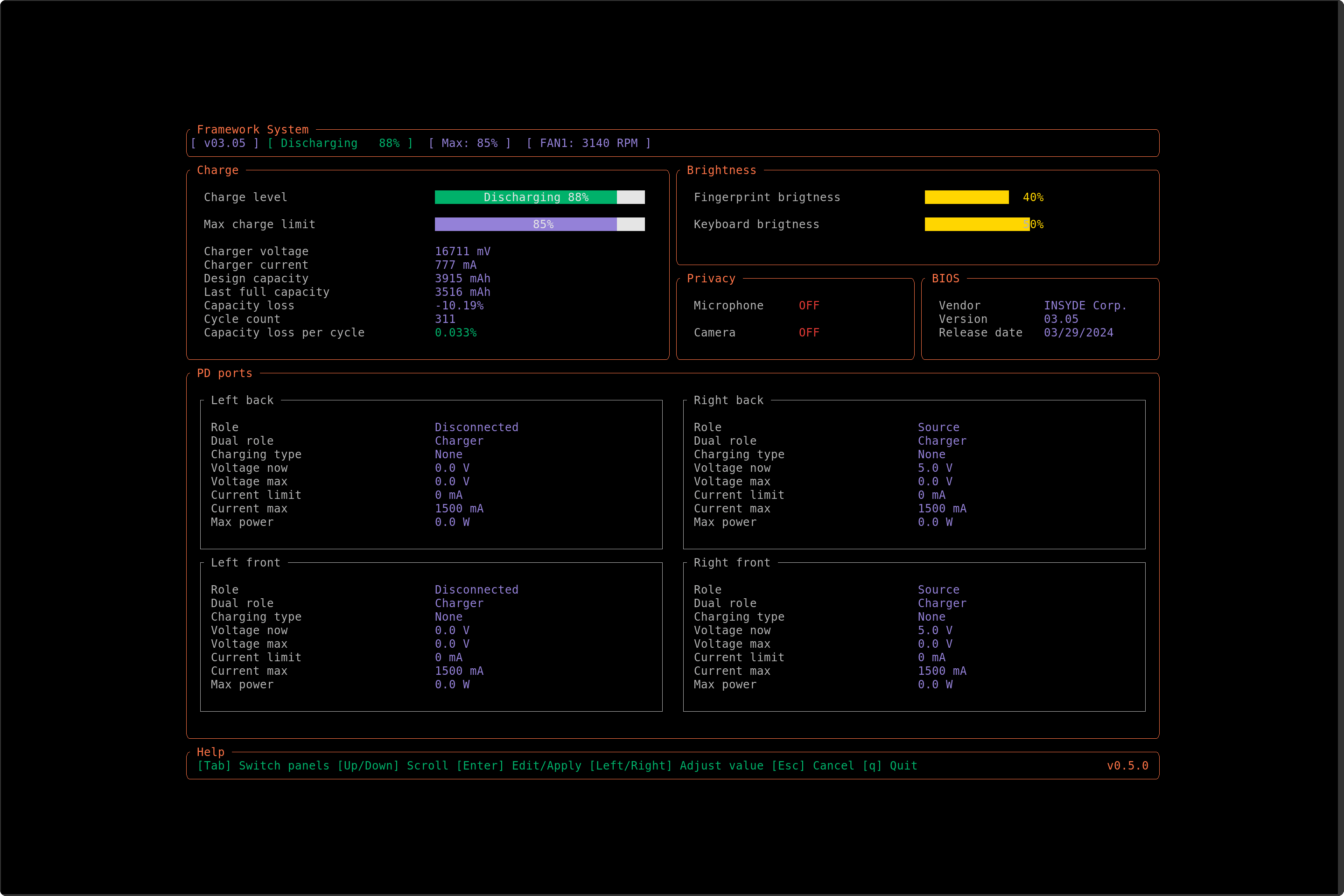
Task: Select the Max: 85% header indicator
Action: click(470, 143)
